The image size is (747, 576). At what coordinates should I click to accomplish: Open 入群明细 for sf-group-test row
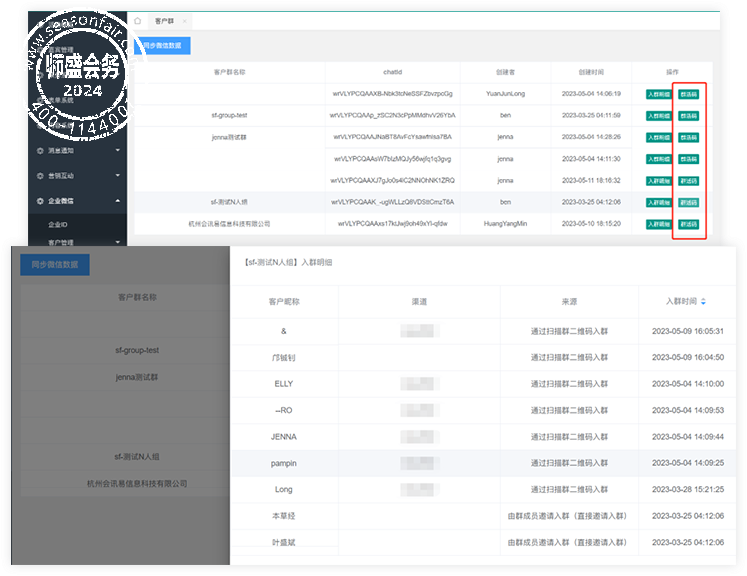point(659,116)
